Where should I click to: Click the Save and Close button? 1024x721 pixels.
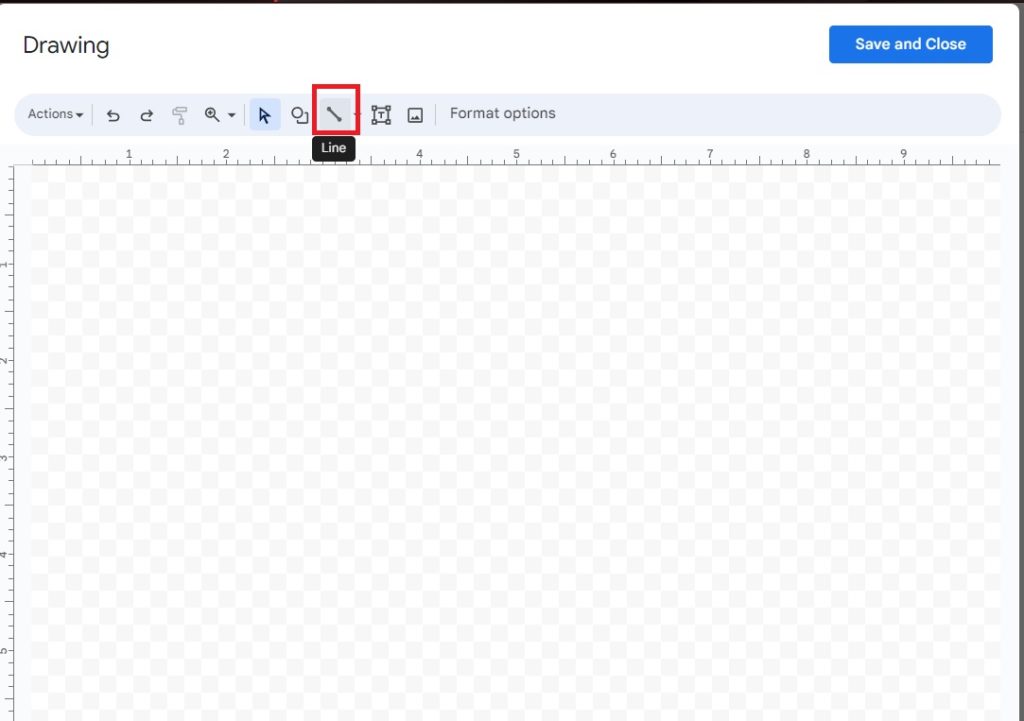(x=910, y=44)
